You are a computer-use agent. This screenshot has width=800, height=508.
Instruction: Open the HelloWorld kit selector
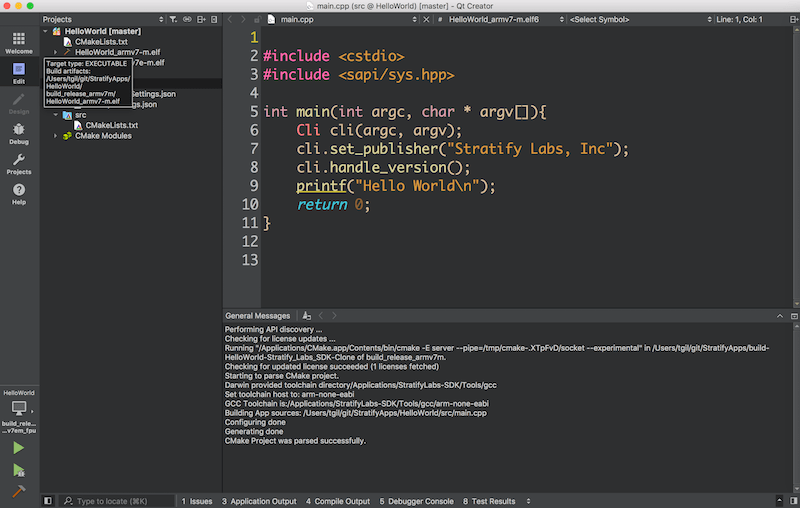coord(19,411)
